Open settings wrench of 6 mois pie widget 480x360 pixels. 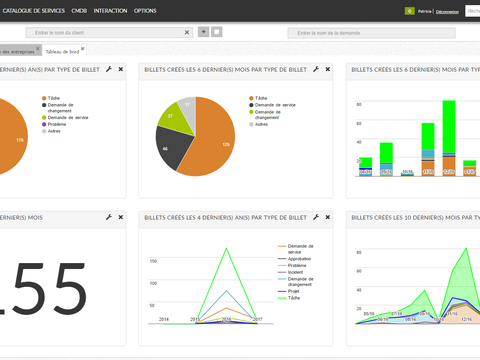(316, 69)
